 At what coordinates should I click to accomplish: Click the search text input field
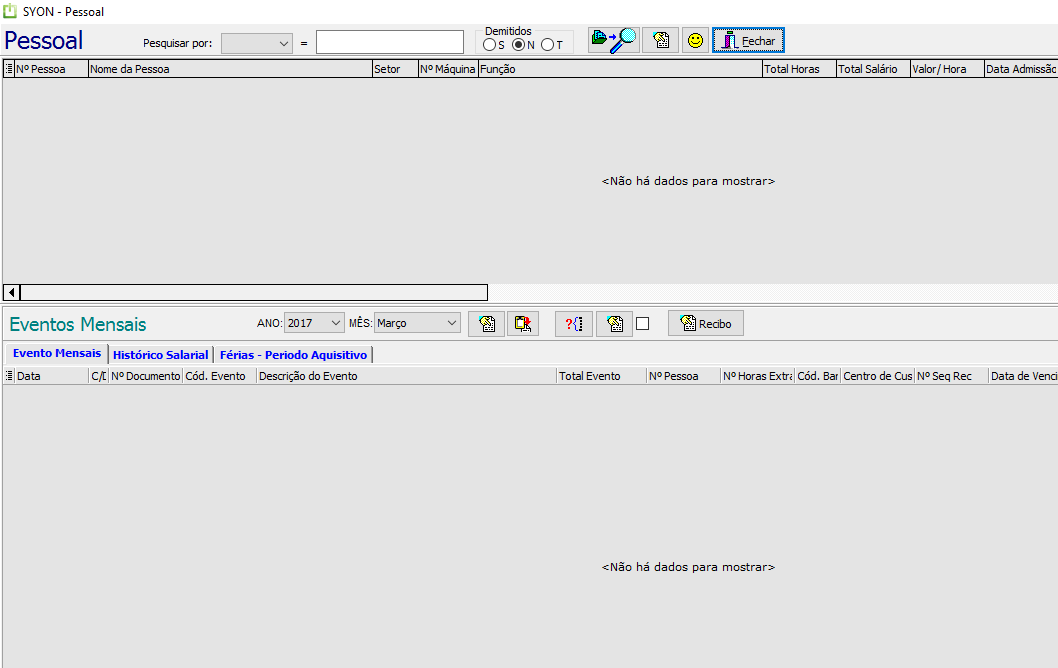[x=389, y=42]
